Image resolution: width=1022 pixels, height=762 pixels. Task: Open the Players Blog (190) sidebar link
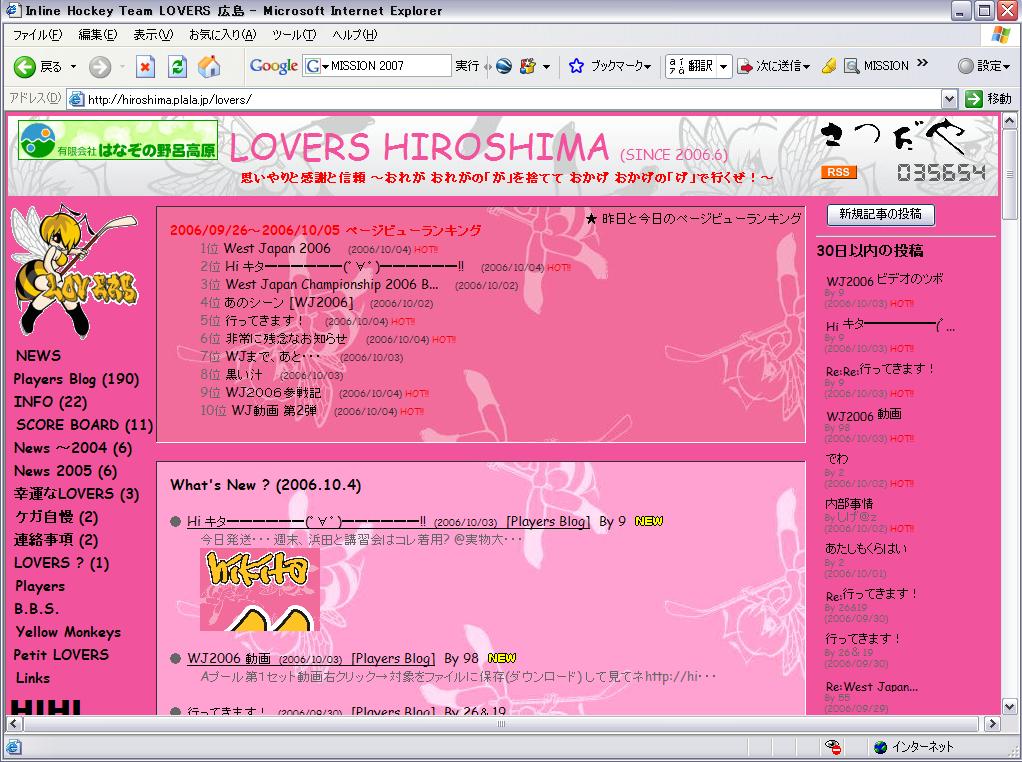[x=76, y=379]
